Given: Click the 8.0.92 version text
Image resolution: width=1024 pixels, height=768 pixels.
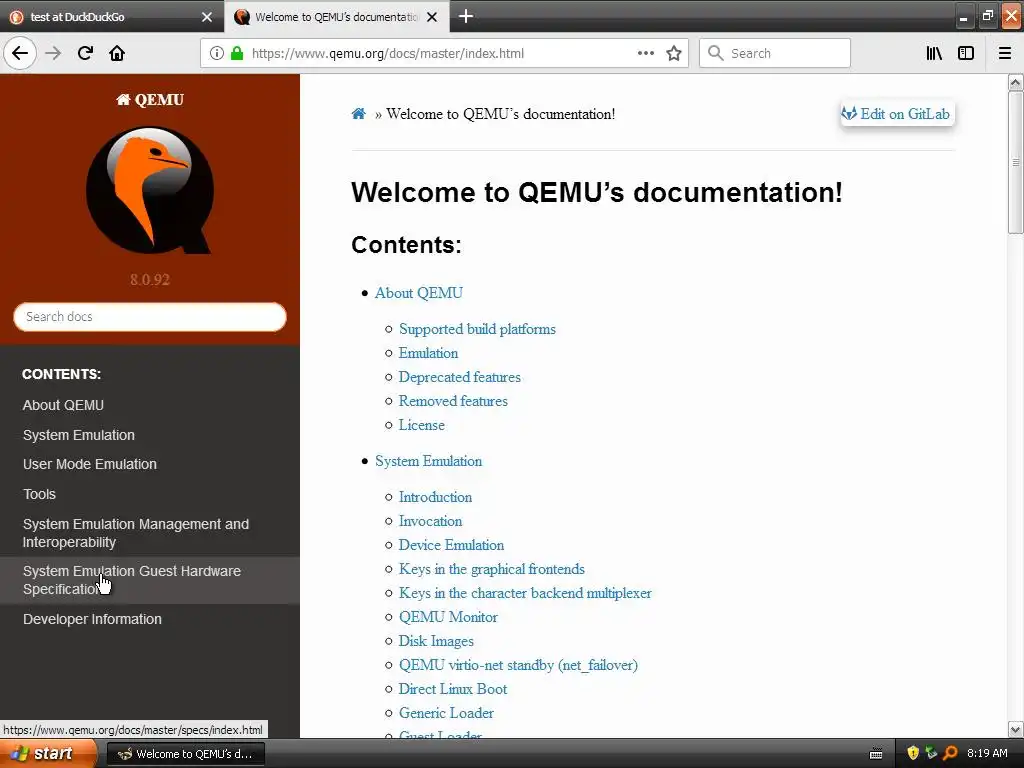Looking at the screenshot, I should click(x=150, y=280).
